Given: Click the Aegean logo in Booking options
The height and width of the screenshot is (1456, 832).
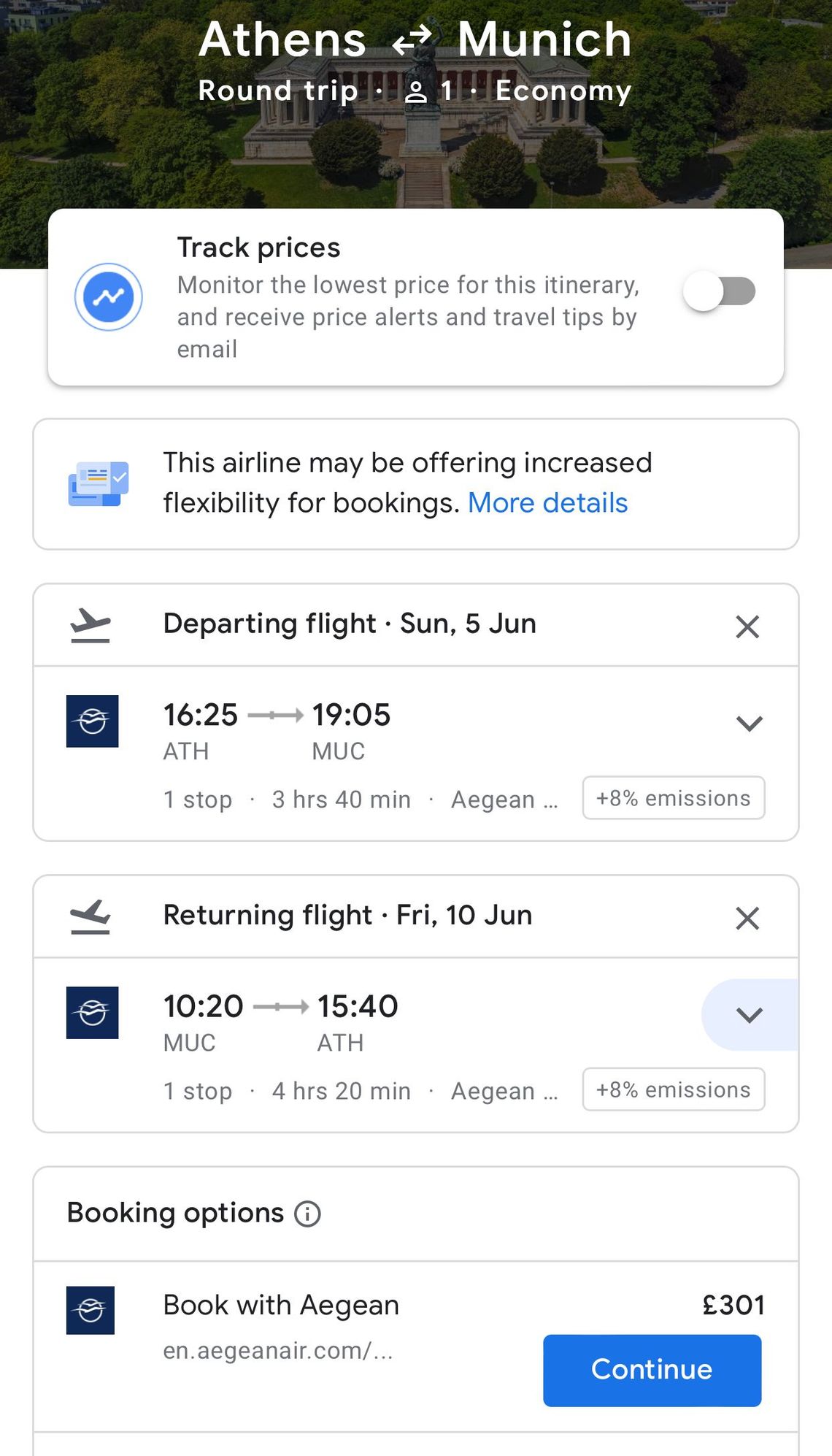Looking at the screenshot, I should tap(90, 1310).
